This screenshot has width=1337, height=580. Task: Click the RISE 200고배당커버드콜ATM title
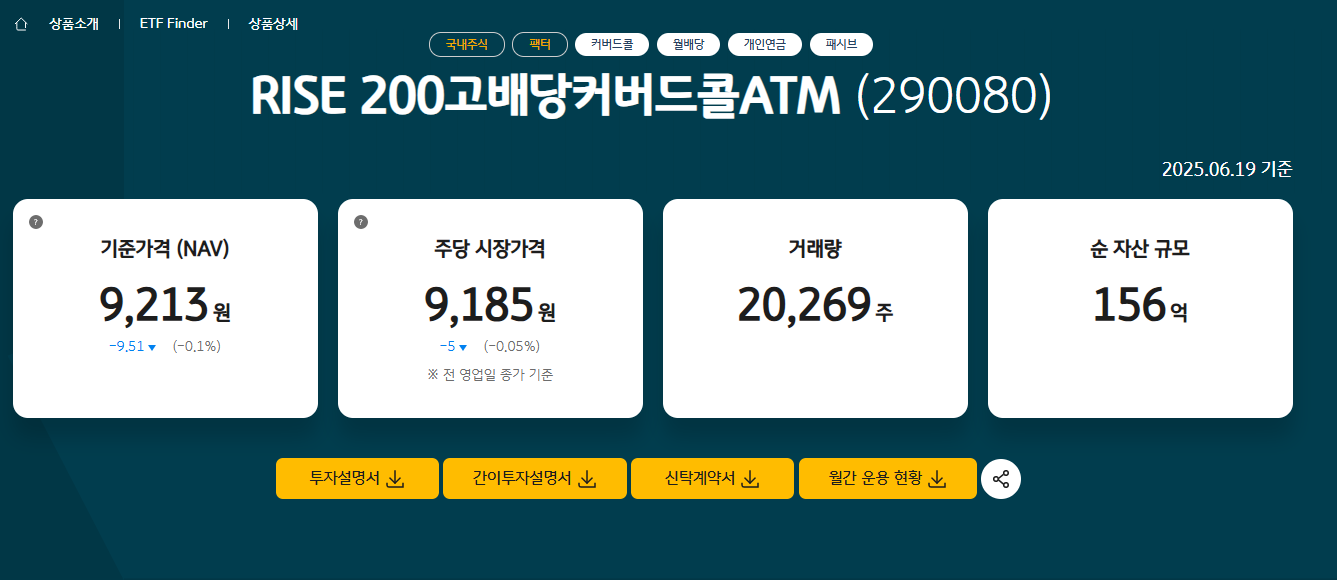pyautogui.click(x=546, y=97)
